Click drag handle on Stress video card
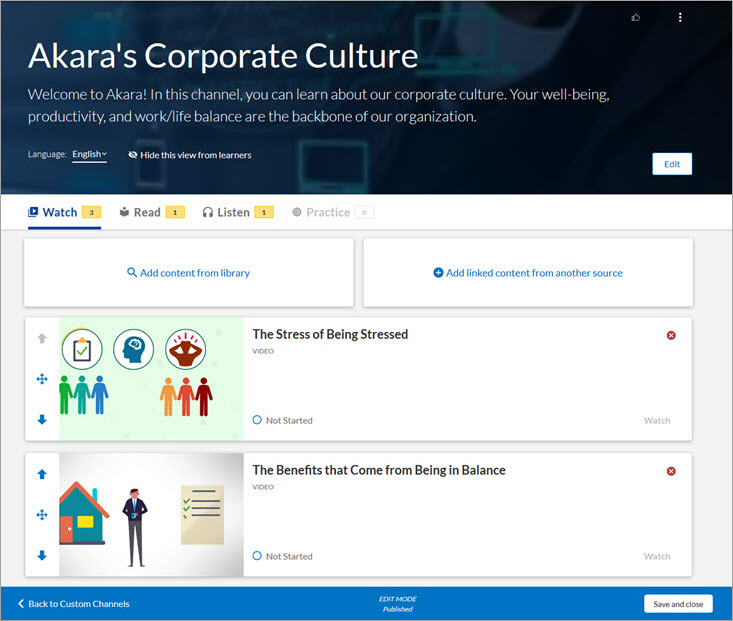 (x=42, y=379)
